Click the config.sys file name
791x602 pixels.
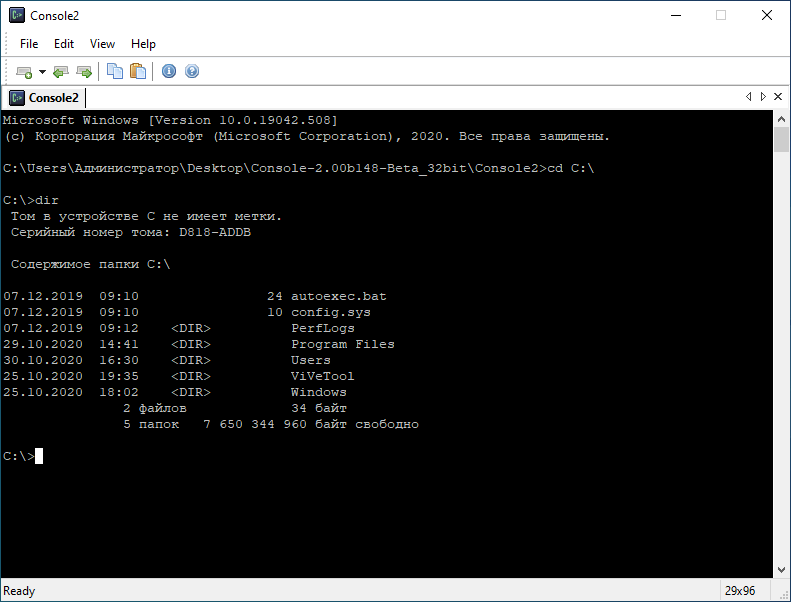pos(330,312)
